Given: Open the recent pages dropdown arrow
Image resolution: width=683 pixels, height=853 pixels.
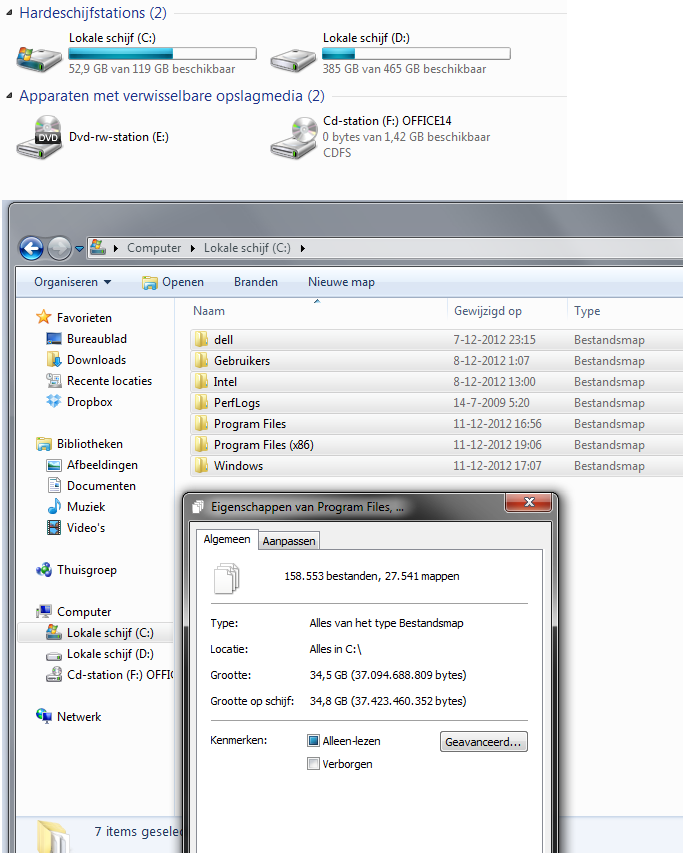Looking at the screenshot, I should coord(79,249).
